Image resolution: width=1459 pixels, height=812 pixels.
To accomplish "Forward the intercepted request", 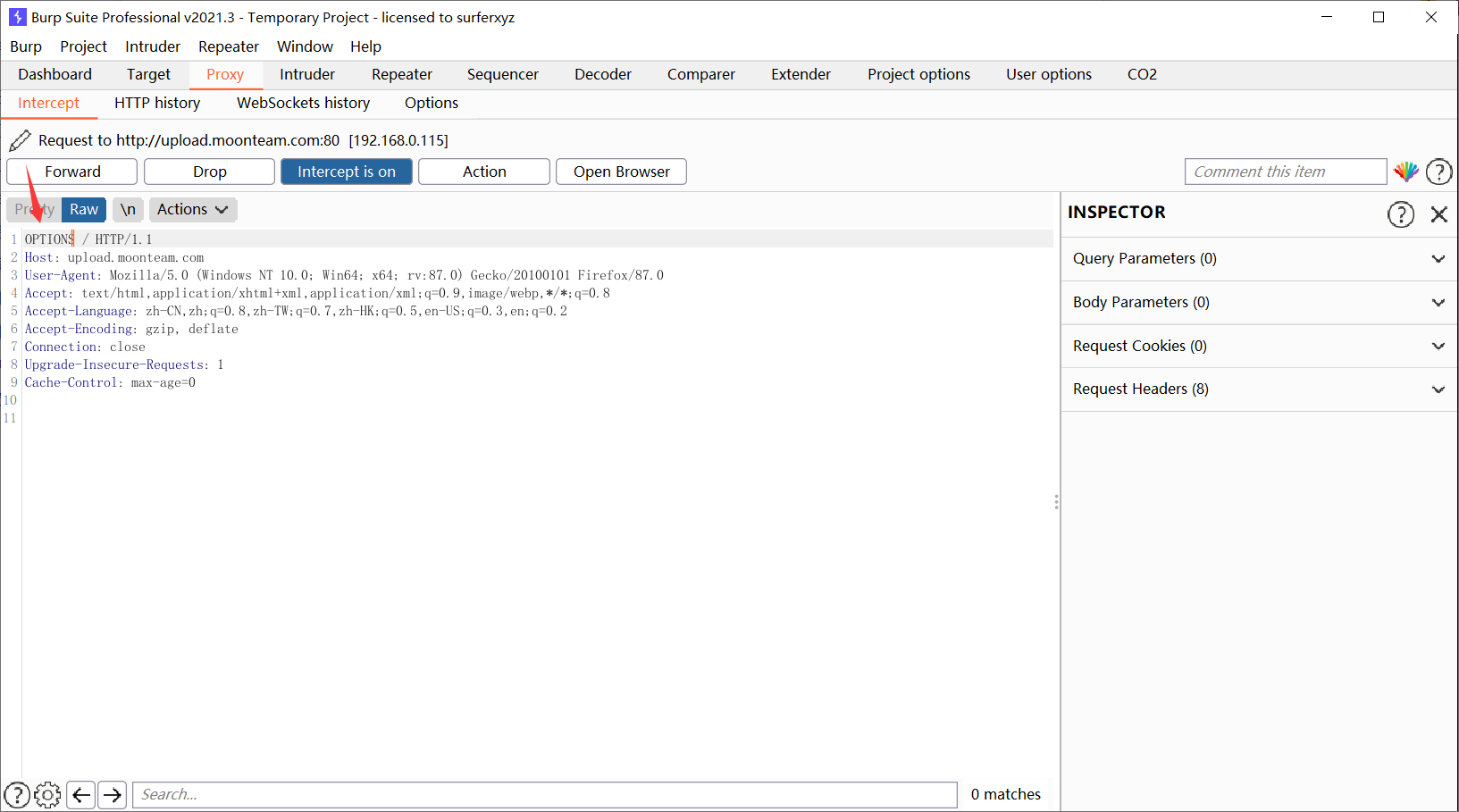I will 72,172.
